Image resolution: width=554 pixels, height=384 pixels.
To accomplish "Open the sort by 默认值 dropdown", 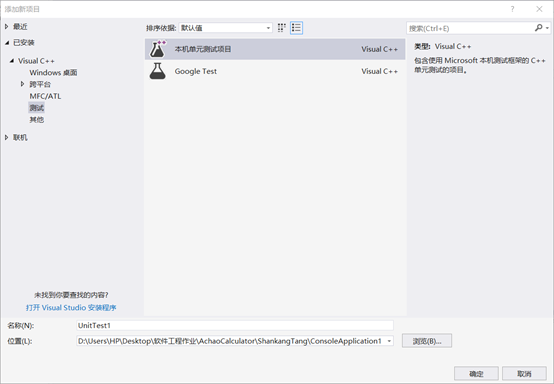I will pos(226,28).
